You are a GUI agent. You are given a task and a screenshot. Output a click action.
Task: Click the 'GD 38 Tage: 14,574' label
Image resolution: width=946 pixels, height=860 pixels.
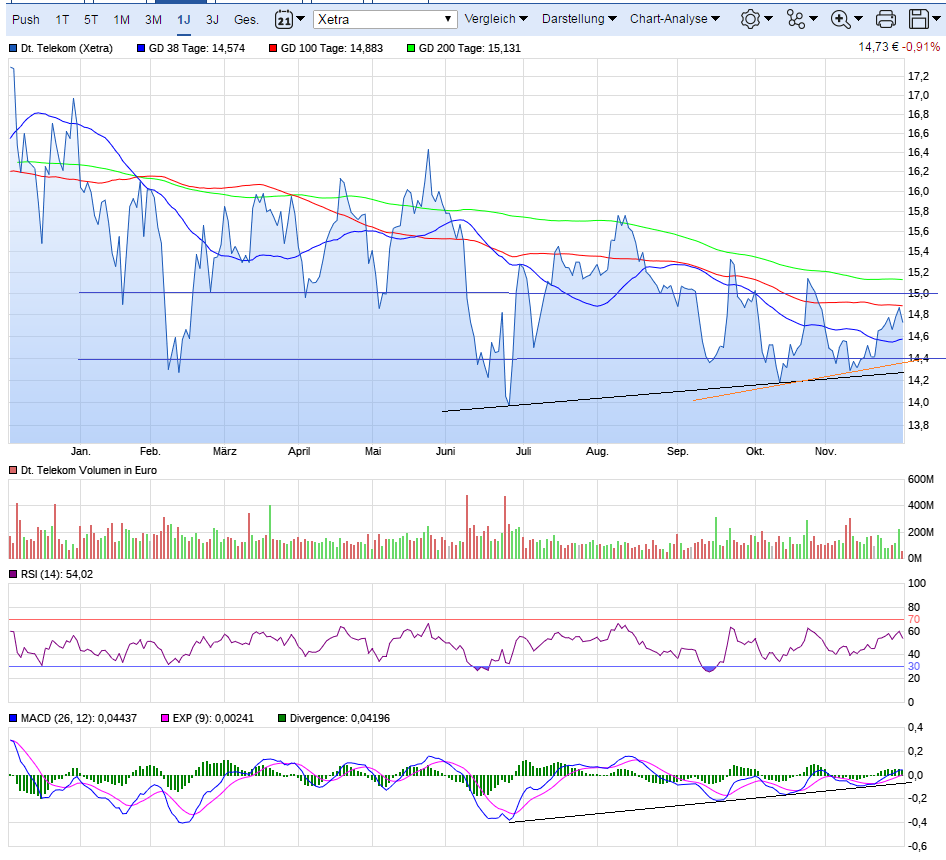point(197,48)
